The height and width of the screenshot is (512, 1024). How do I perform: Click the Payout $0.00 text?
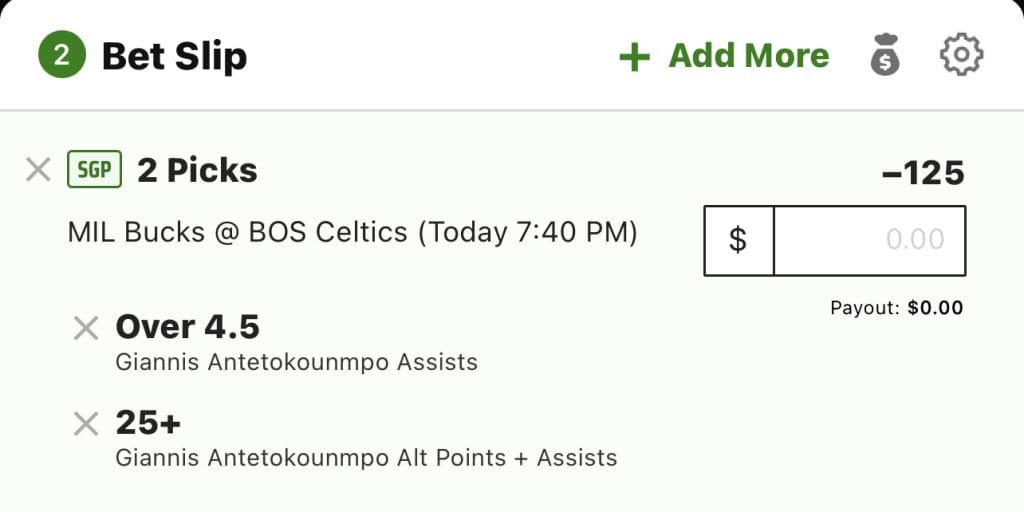[x=896, y=308]
